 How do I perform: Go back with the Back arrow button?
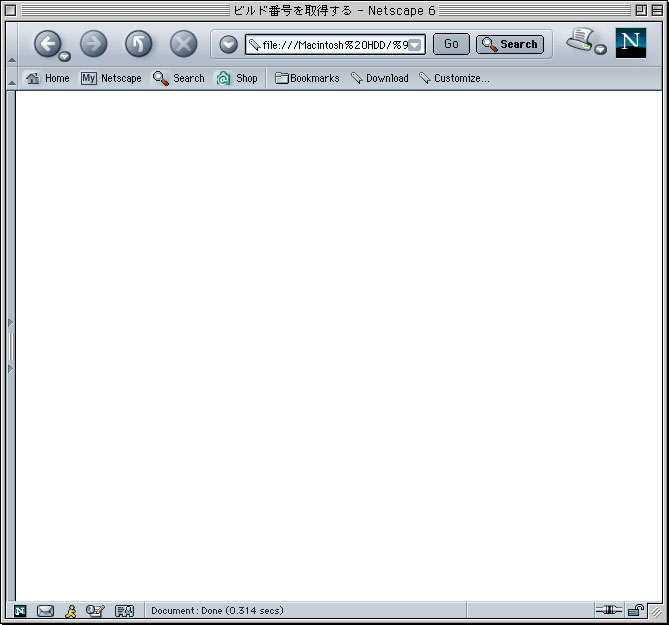click(x=47, y=44)
